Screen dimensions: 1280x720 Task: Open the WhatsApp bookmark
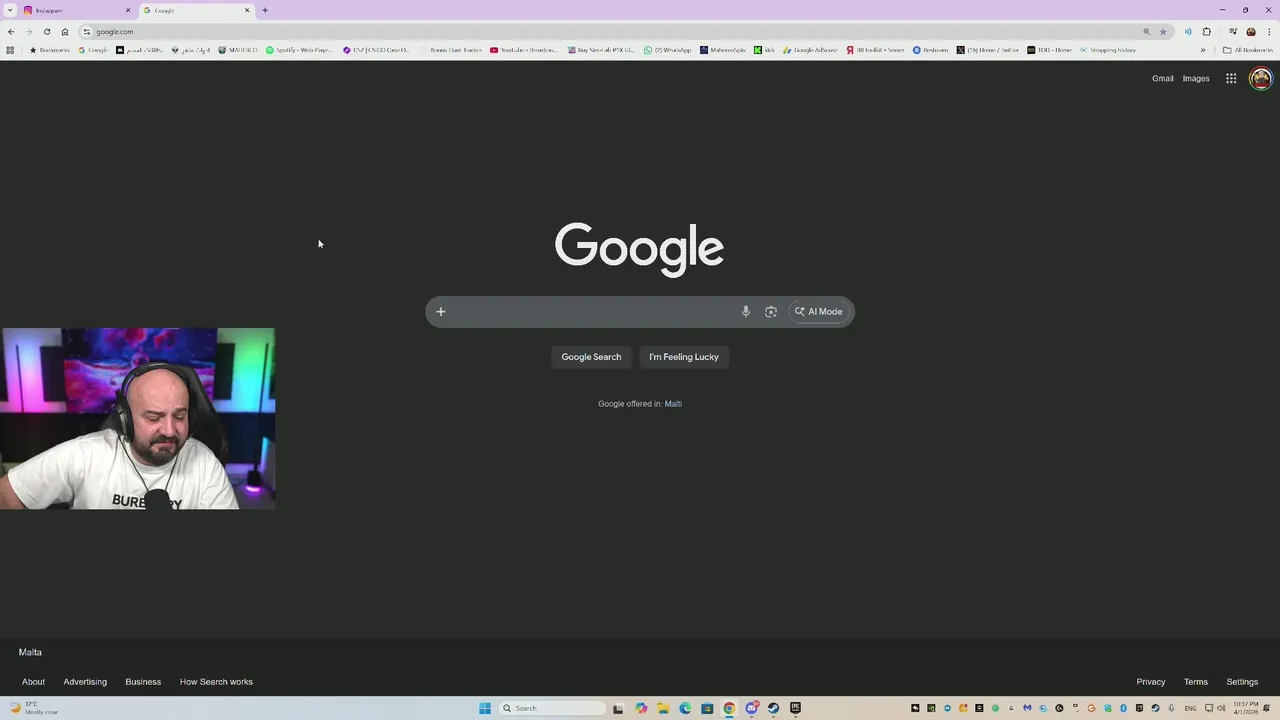(x=668, y=50)
